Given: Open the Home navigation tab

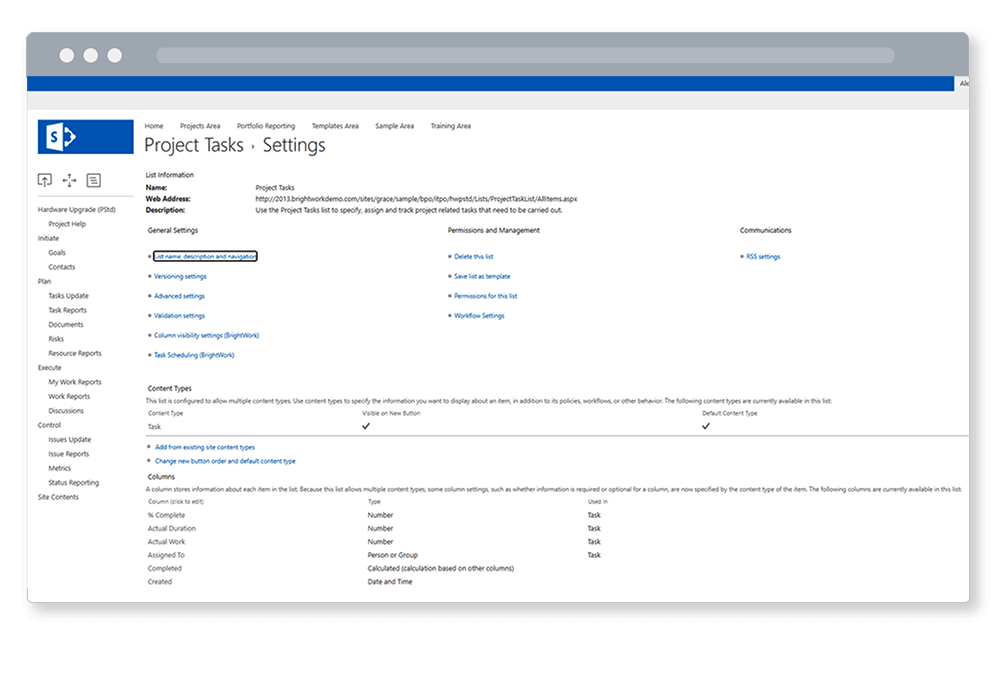Looking at the screenshot, I should tap(153, 126).
